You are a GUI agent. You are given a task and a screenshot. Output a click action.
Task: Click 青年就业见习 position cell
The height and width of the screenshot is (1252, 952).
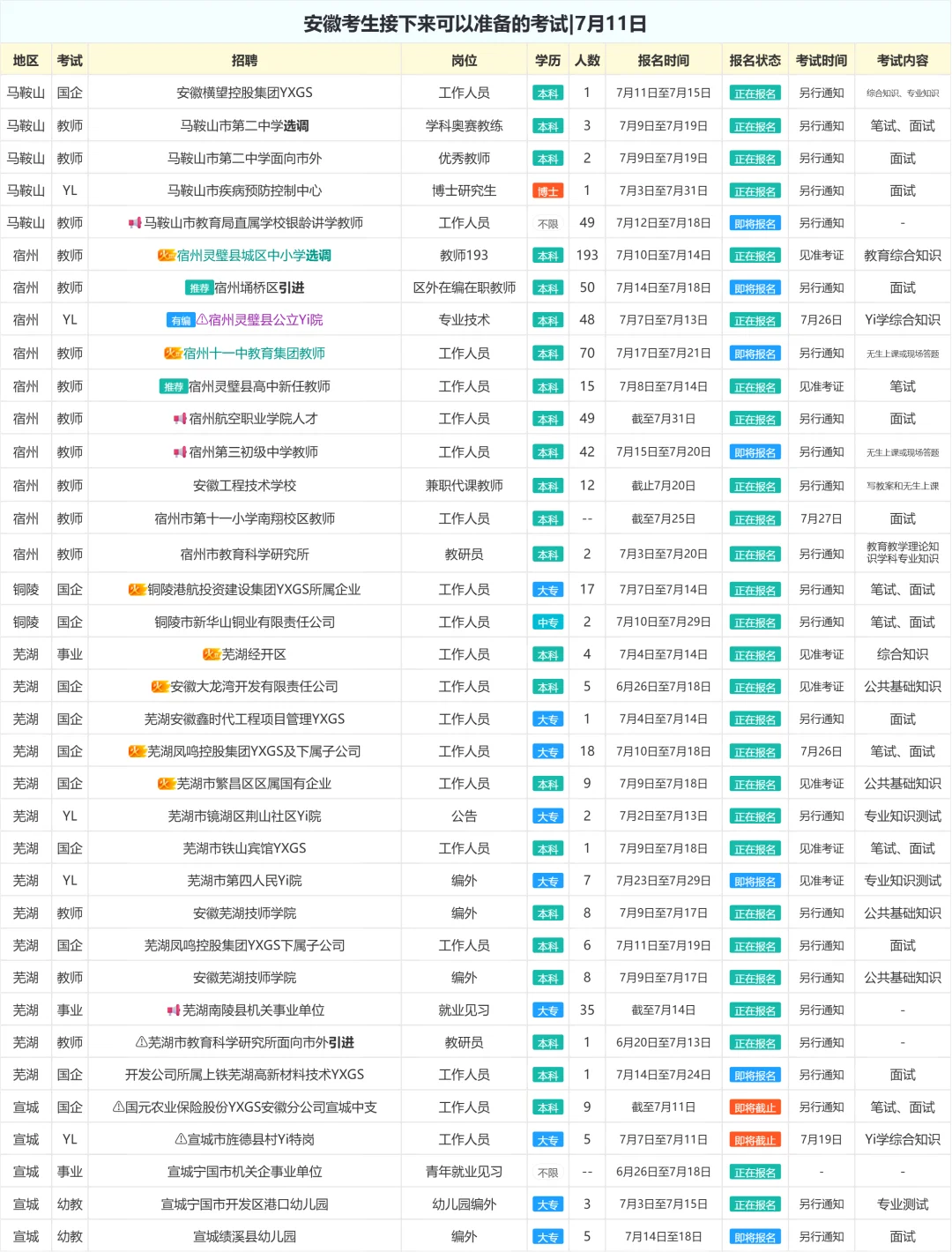point(465,1172)
